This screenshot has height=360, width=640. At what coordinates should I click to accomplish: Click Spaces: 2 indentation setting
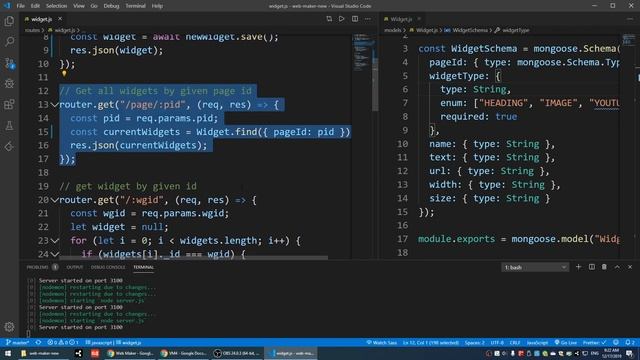coord(475,342)
